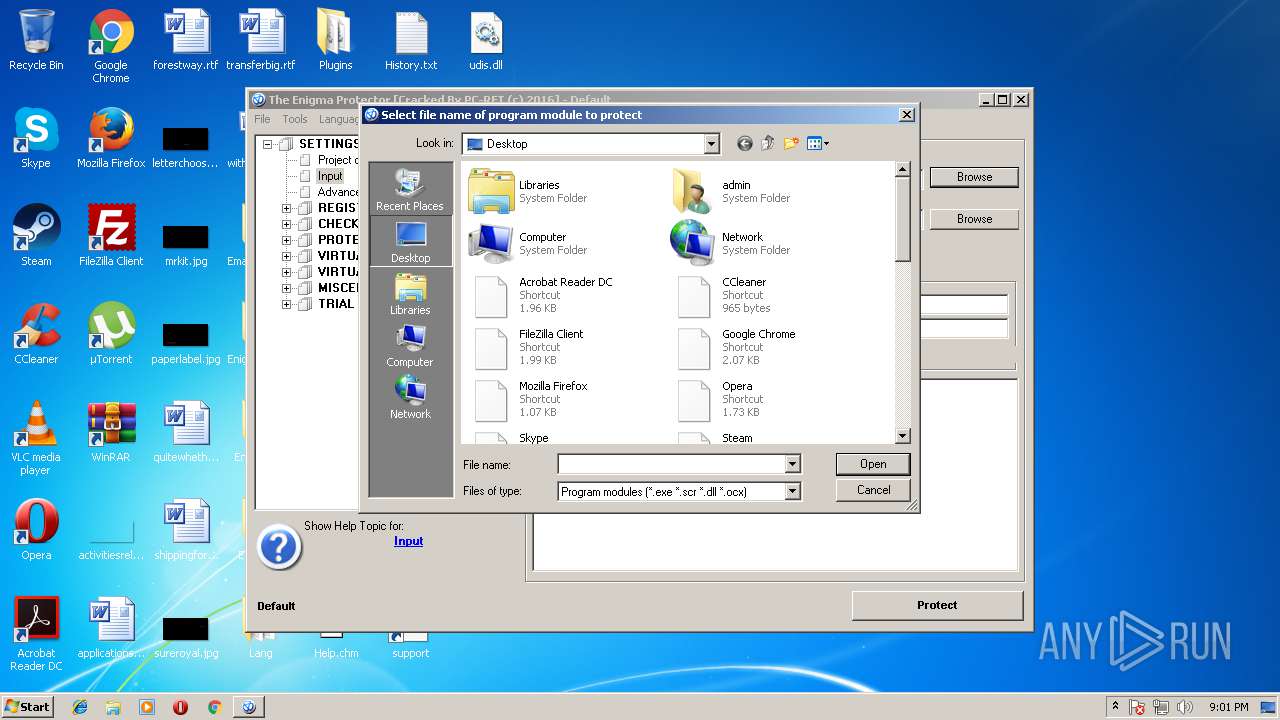
Task: Collapse the SETTINGS tree node
Action: point(269,144)
